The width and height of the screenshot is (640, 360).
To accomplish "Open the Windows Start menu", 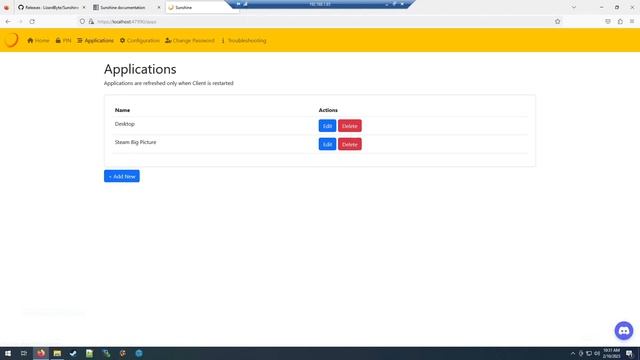I will point(8,353).
